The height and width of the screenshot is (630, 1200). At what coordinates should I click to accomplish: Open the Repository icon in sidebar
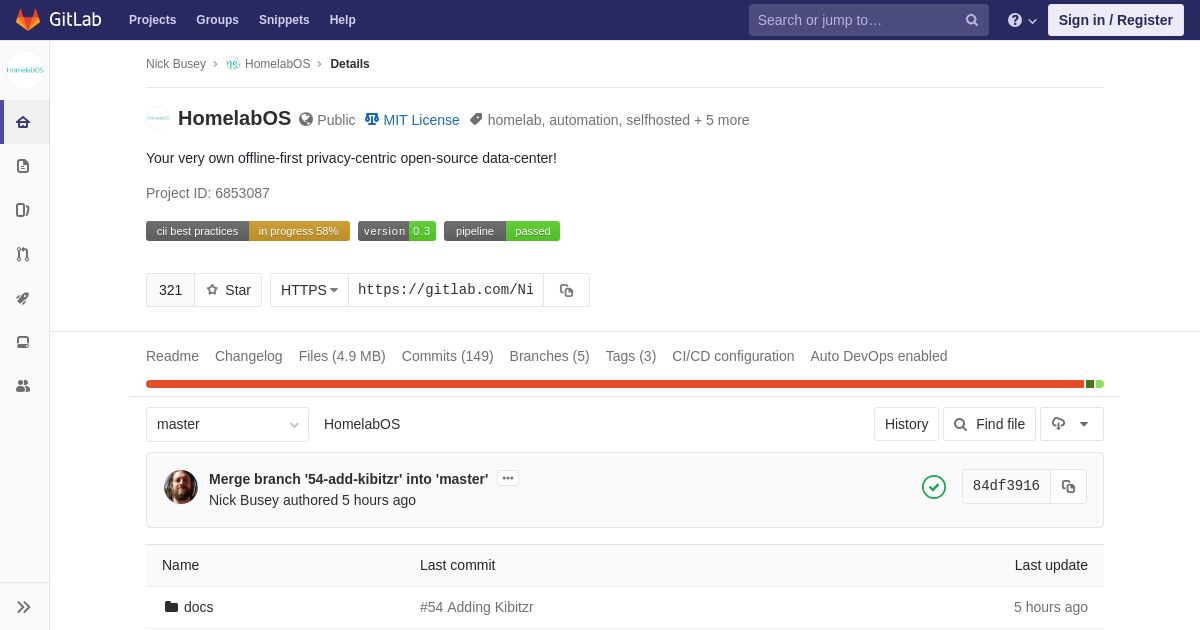(23, 166)
